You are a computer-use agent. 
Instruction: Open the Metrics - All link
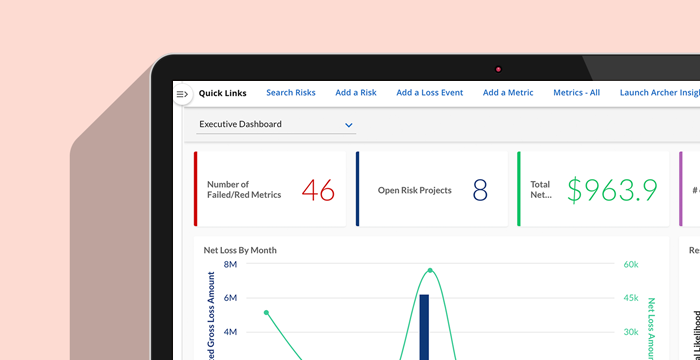[576, 93]
